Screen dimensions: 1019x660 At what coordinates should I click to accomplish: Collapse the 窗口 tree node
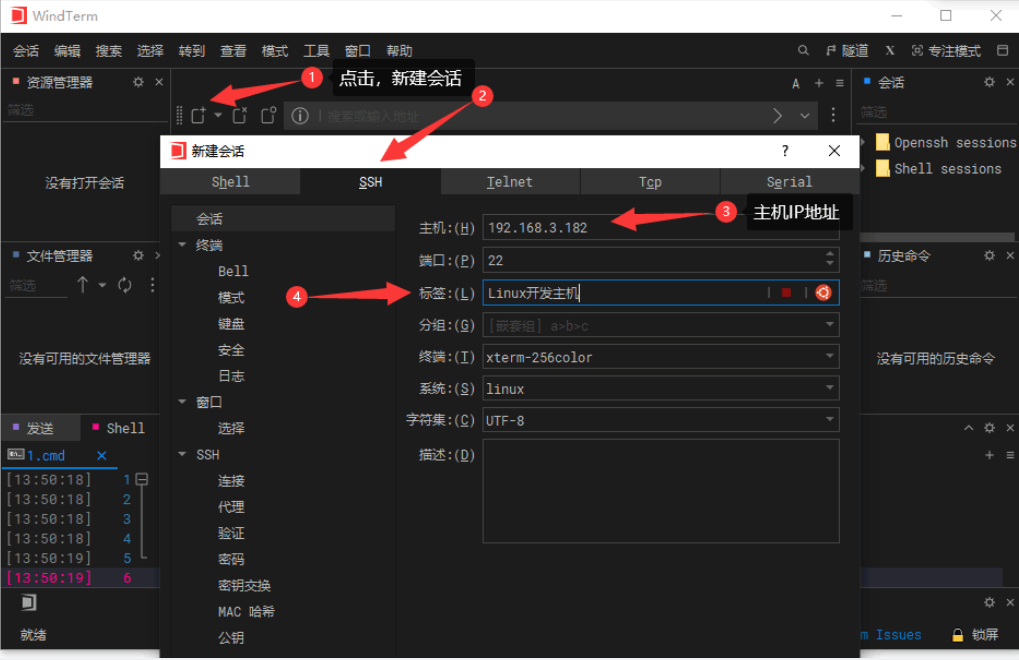183,402
